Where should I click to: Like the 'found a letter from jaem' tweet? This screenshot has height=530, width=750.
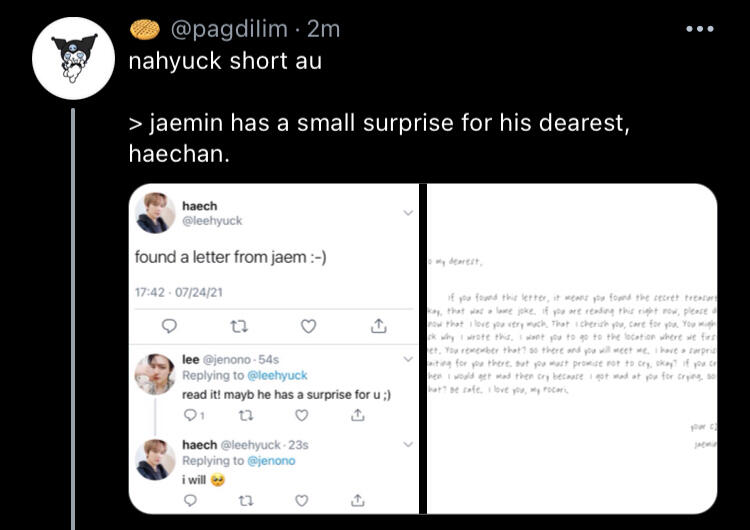point(309,326)
